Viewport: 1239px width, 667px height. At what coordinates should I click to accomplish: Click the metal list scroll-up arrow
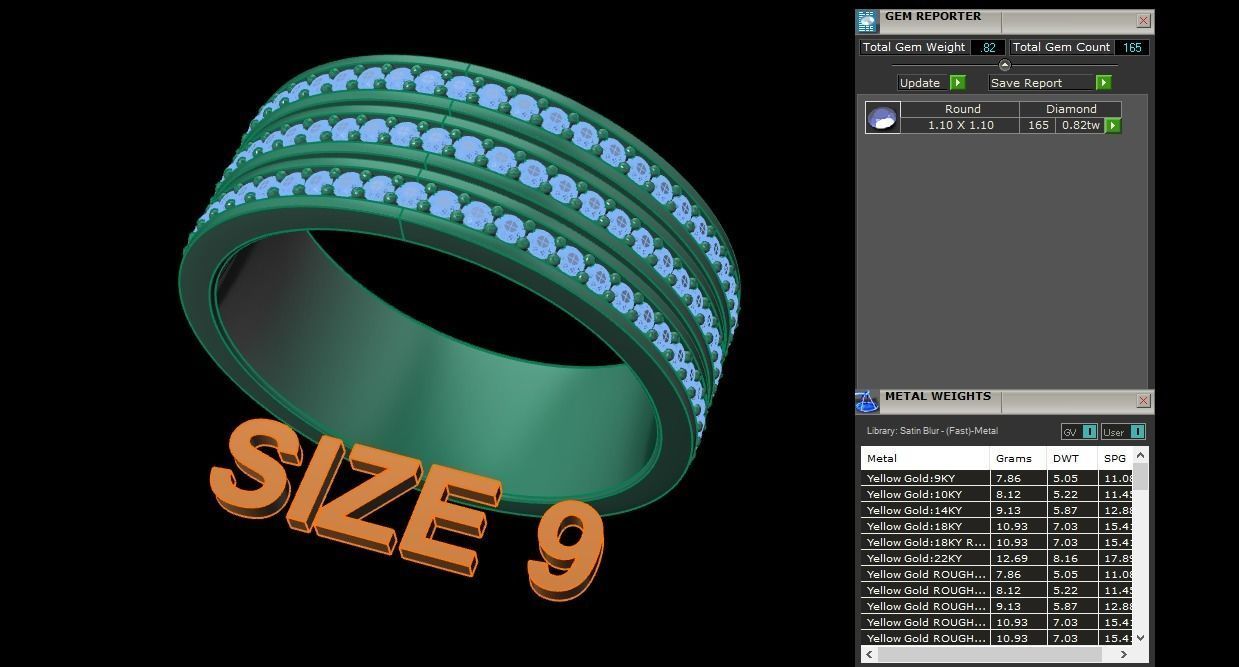[1141, 455]
